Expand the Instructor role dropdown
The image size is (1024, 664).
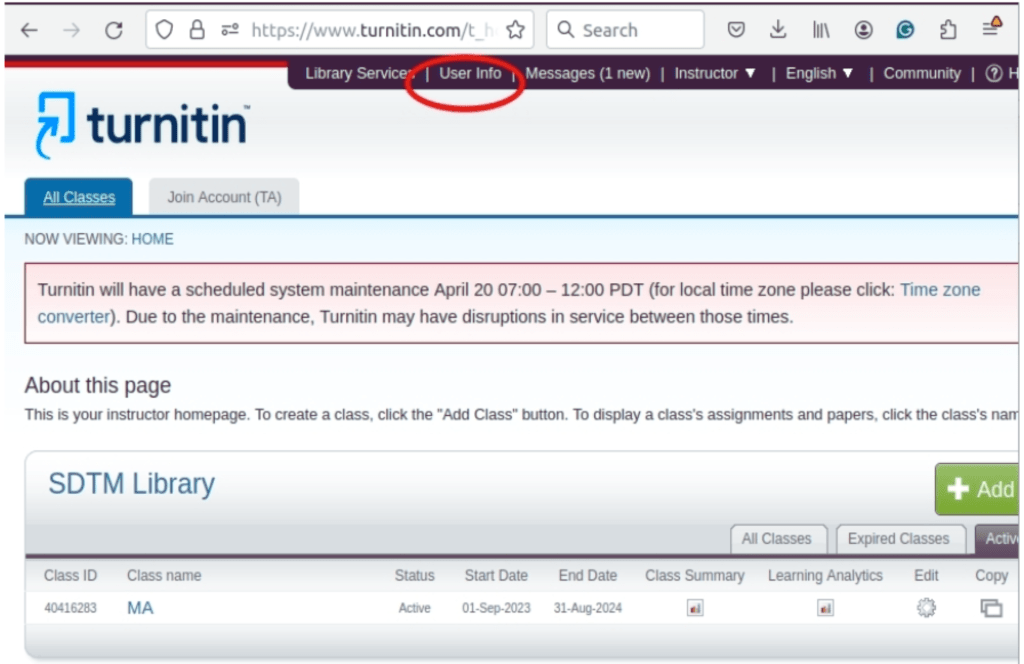715,73
